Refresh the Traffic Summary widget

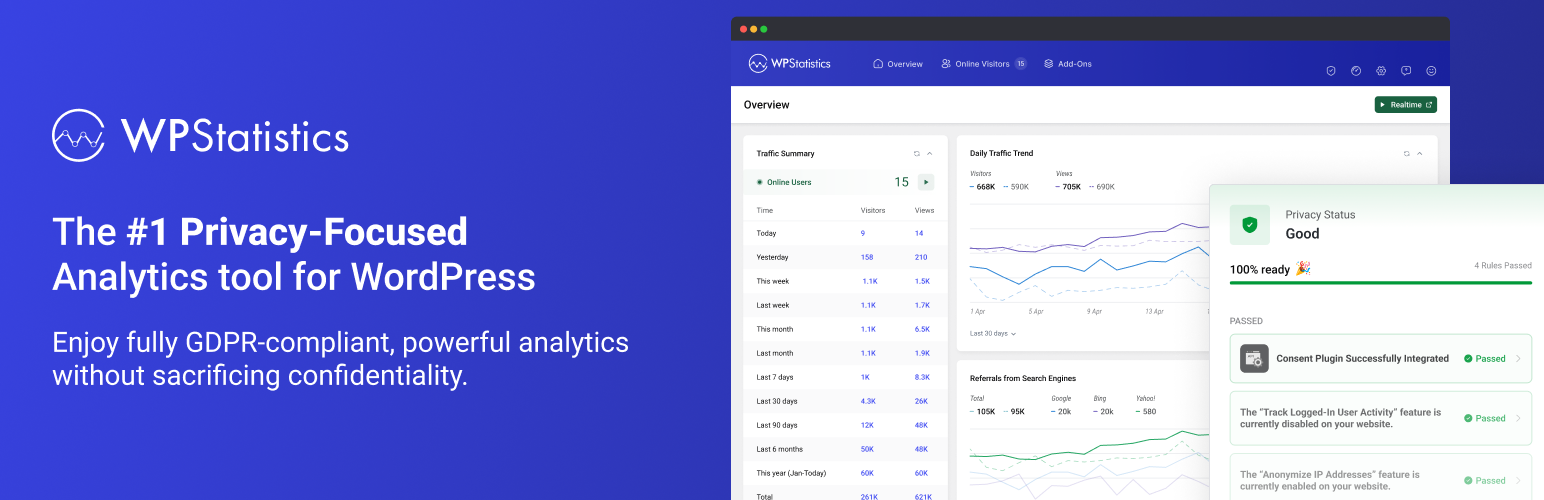(x=916, y=154)
